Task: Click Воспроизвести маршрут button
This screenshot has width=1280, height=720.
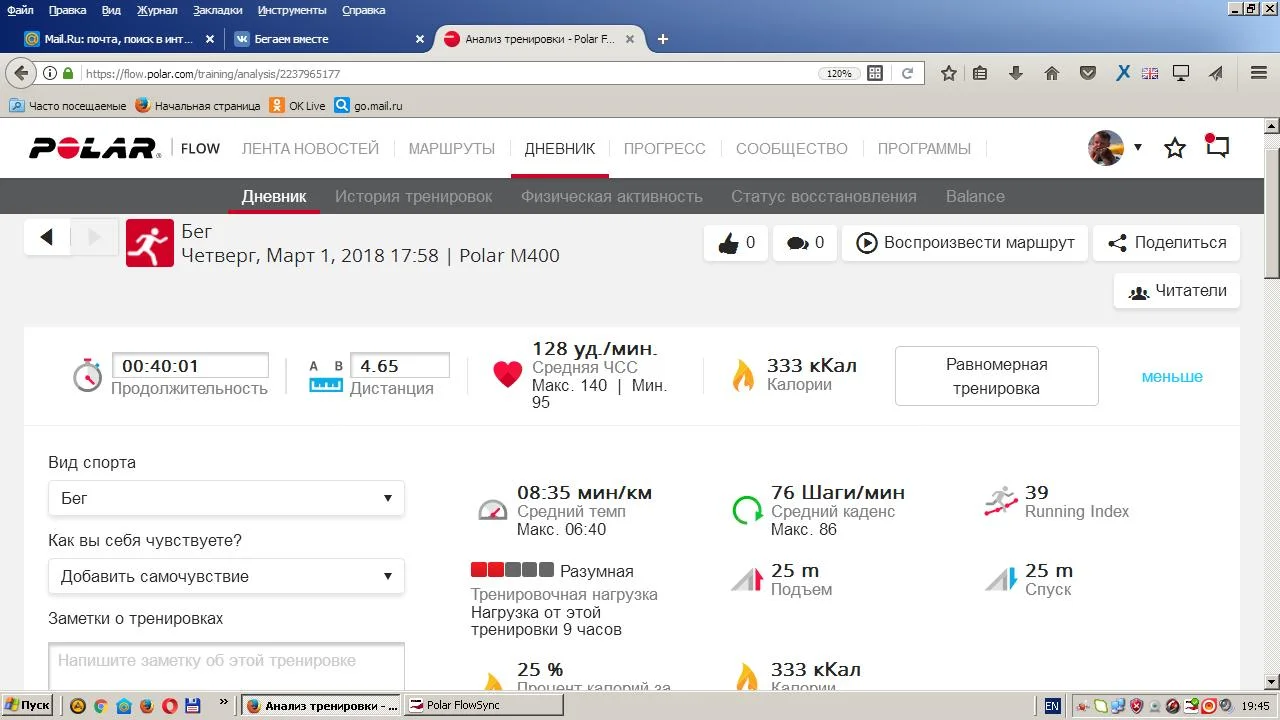Action: coord(965,243)
